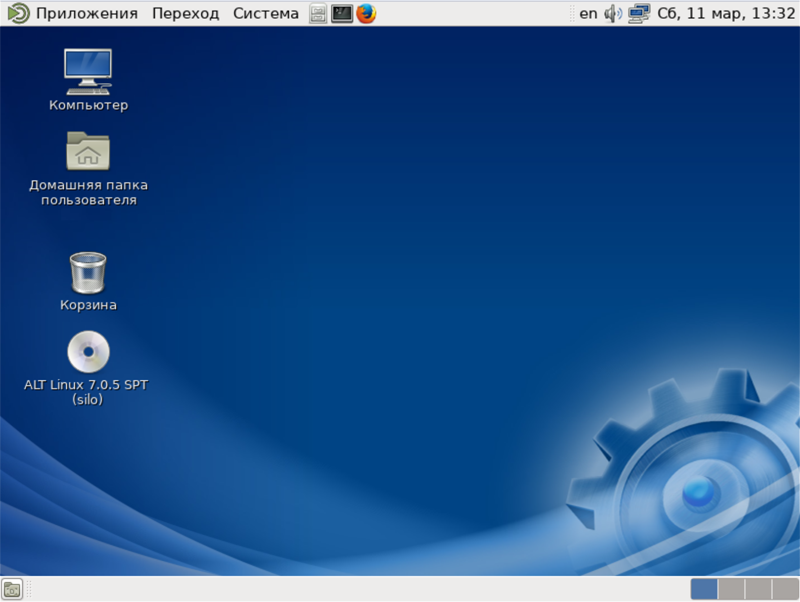Select the Компьютер desktop icon
This screenshot has height=602, width=800.
pyautogui.click(x=88, y=71)
